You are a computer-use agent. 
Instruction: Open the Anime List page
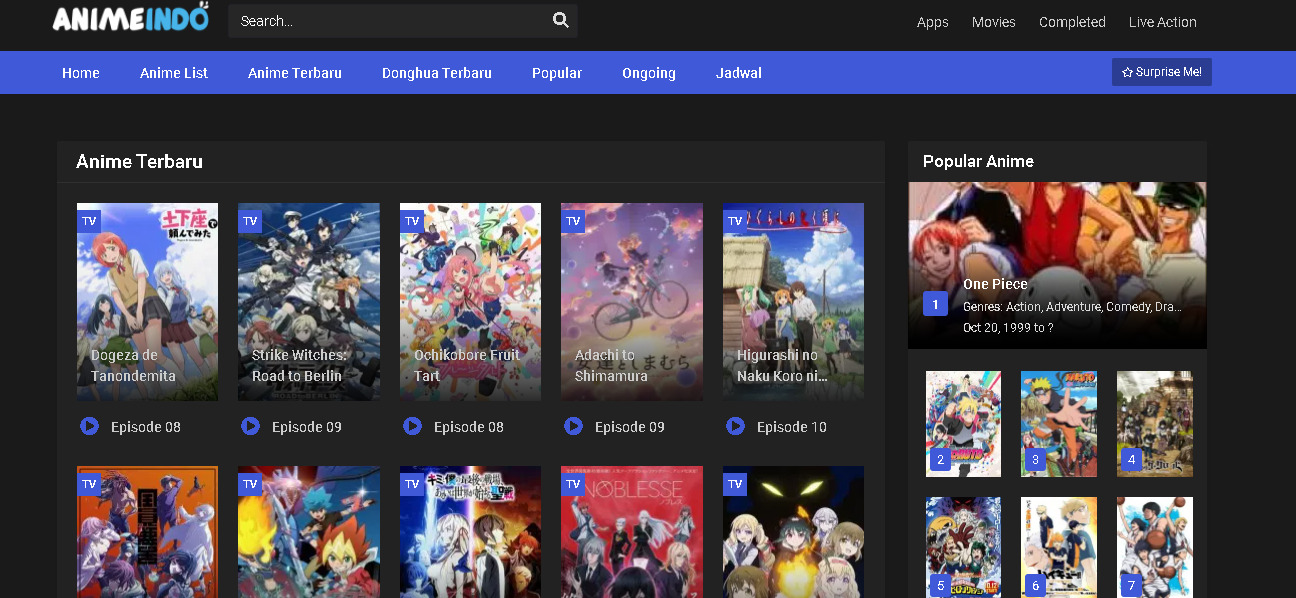174,73
